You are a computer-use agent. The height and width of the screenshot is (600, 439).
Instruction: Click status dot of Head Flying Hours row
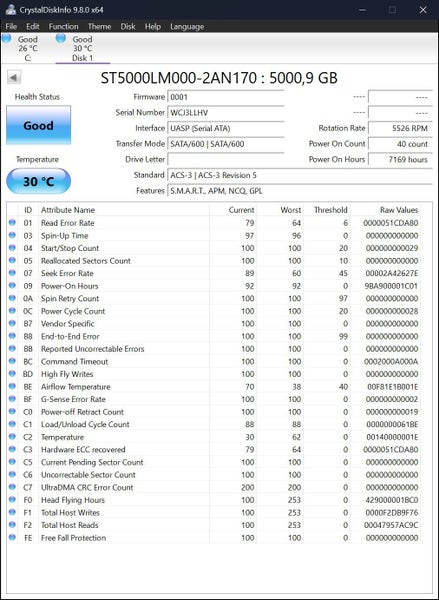12,499
